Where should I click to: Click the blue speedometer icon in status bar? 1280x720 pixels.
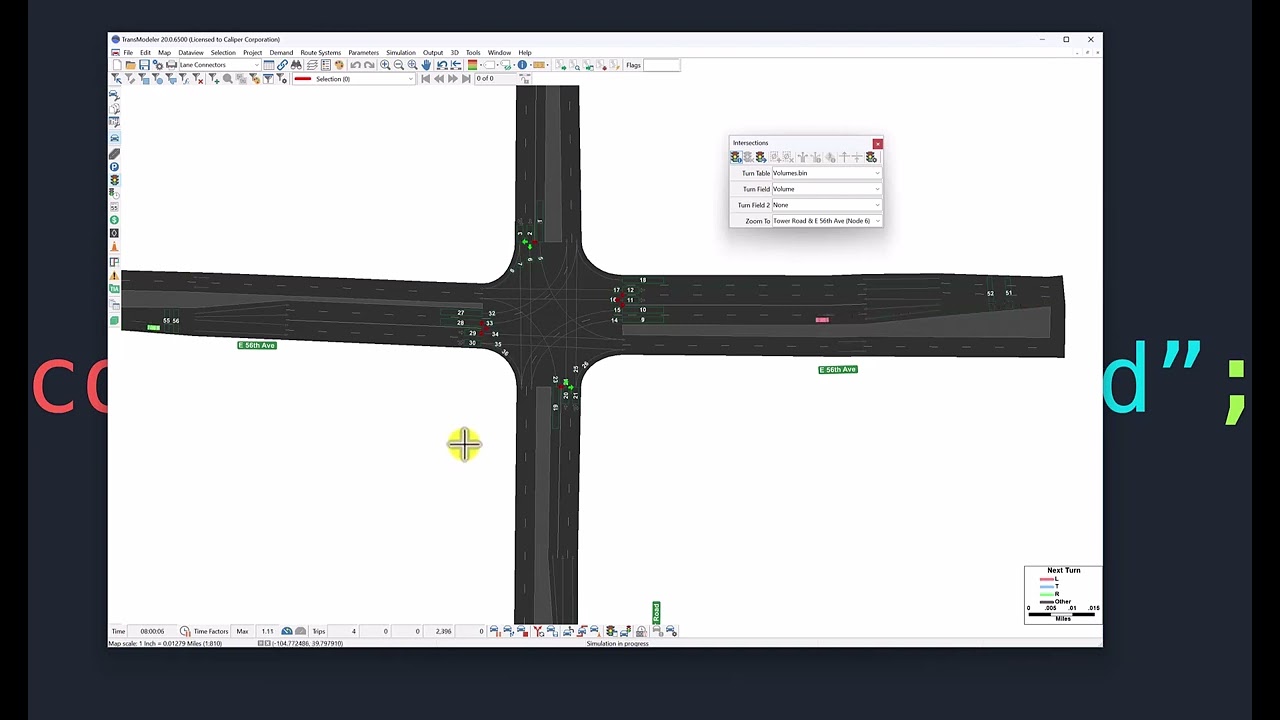click(x=287, y=631)
